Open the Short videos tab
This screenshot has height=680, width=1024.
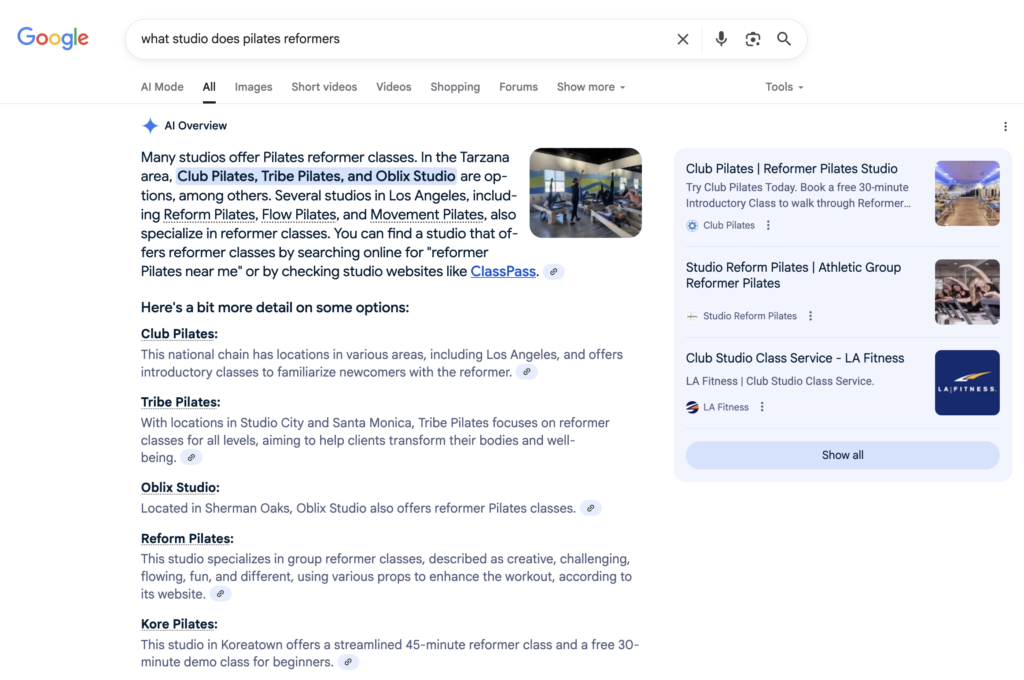[324, 87]
